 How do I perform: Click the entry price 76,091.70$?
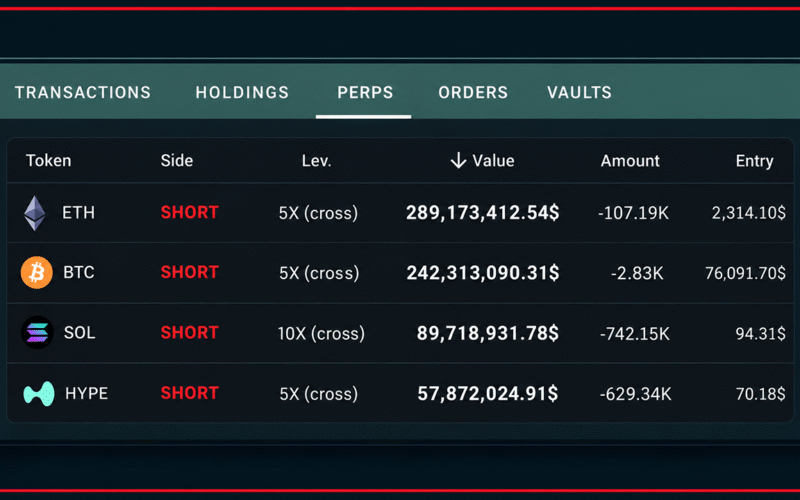point(745,273)
